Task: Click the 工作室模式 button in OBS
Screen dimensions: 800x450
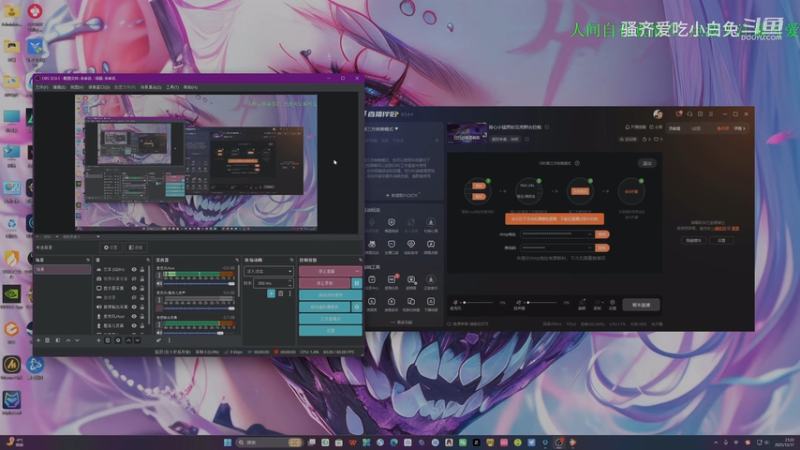Action: [331, 319]
